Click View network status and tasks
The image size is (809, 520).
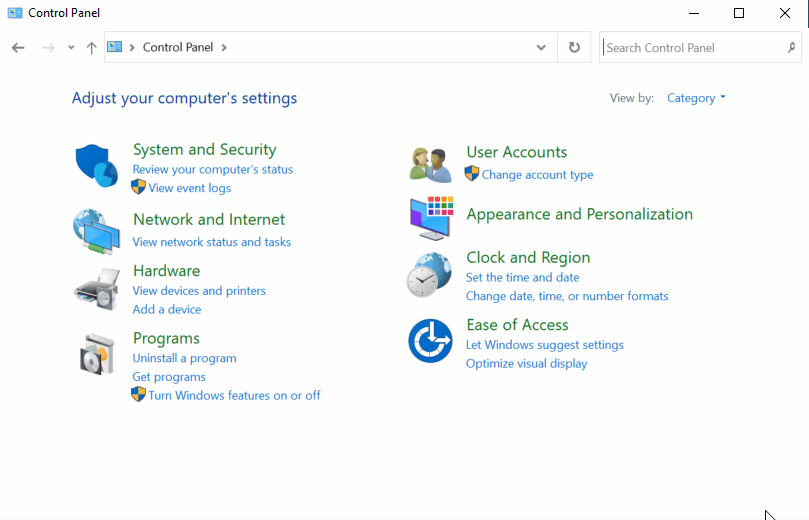click(x=212, y=242)
